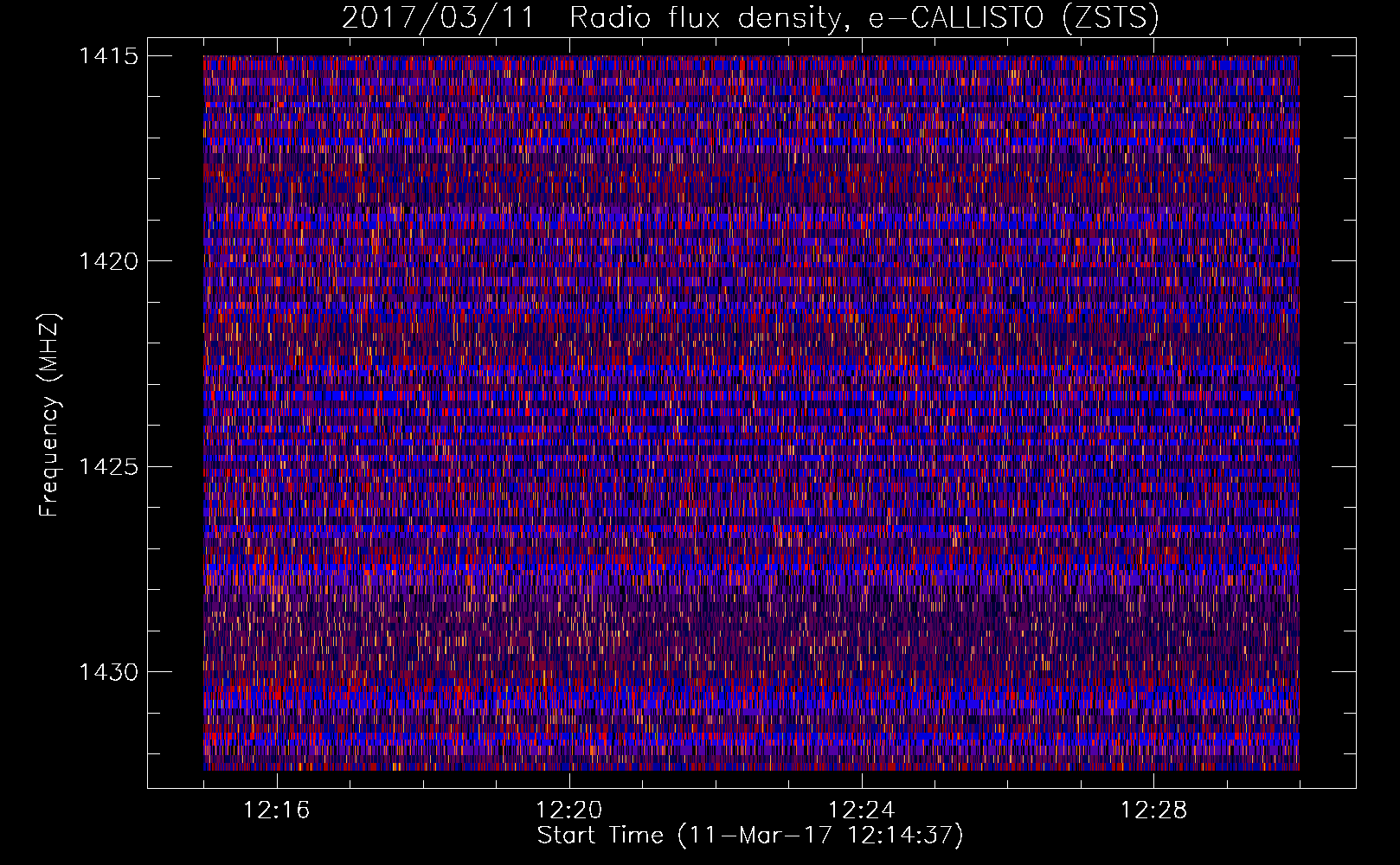
Task: Click the '12:28' time axis label
Action: click(x=1154, y=811)
